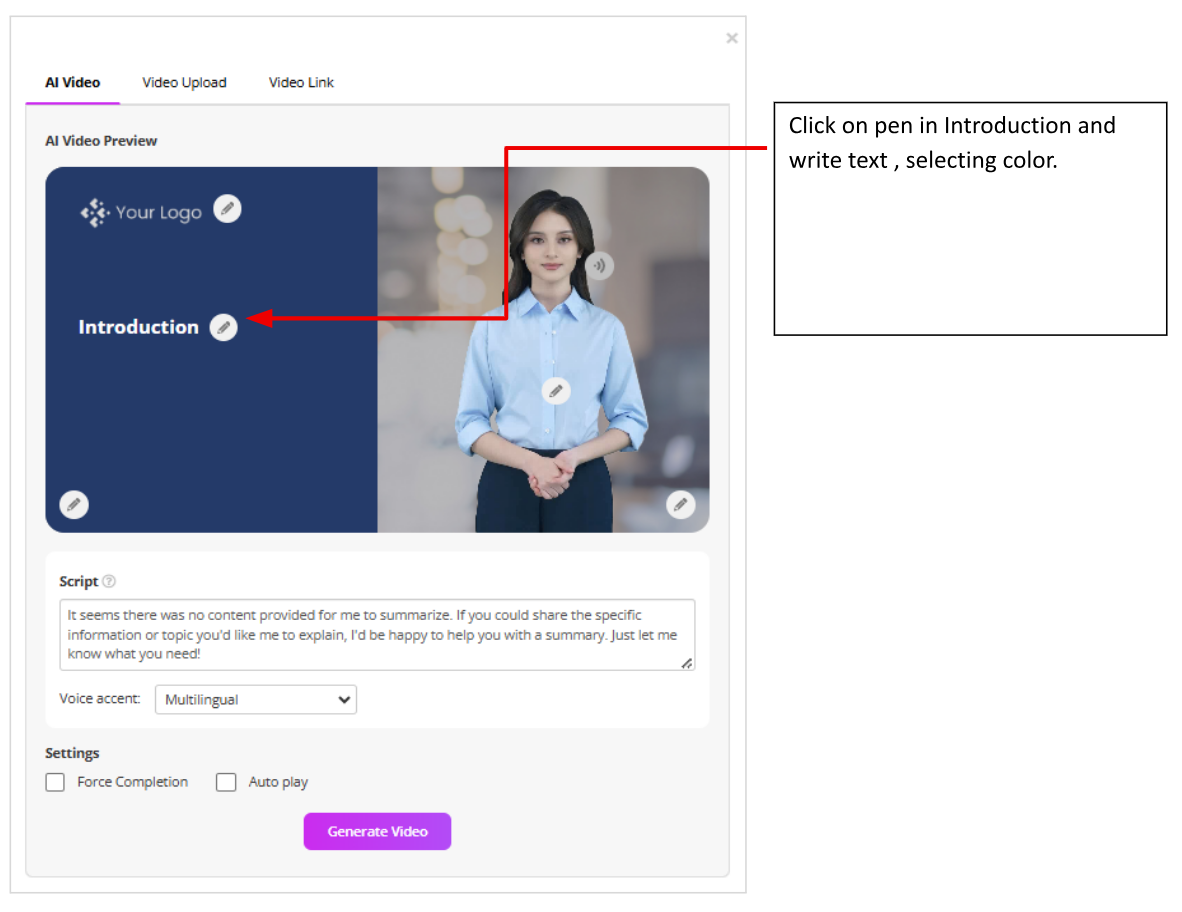Toggle the Auto play checkbox

point(226,782)
